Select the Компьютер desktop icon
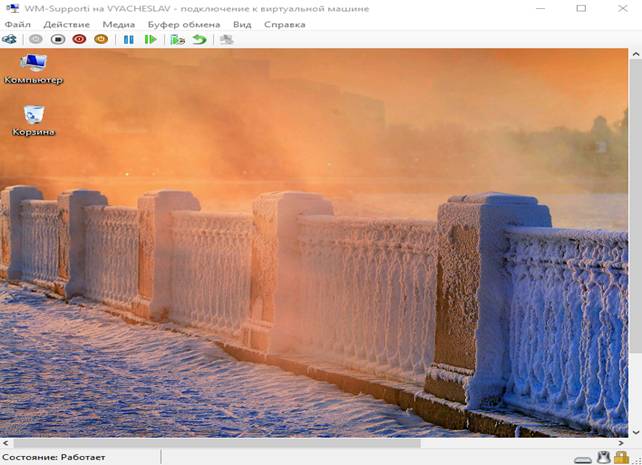Viewport: 642px width, 465px height. coord(34,70)
